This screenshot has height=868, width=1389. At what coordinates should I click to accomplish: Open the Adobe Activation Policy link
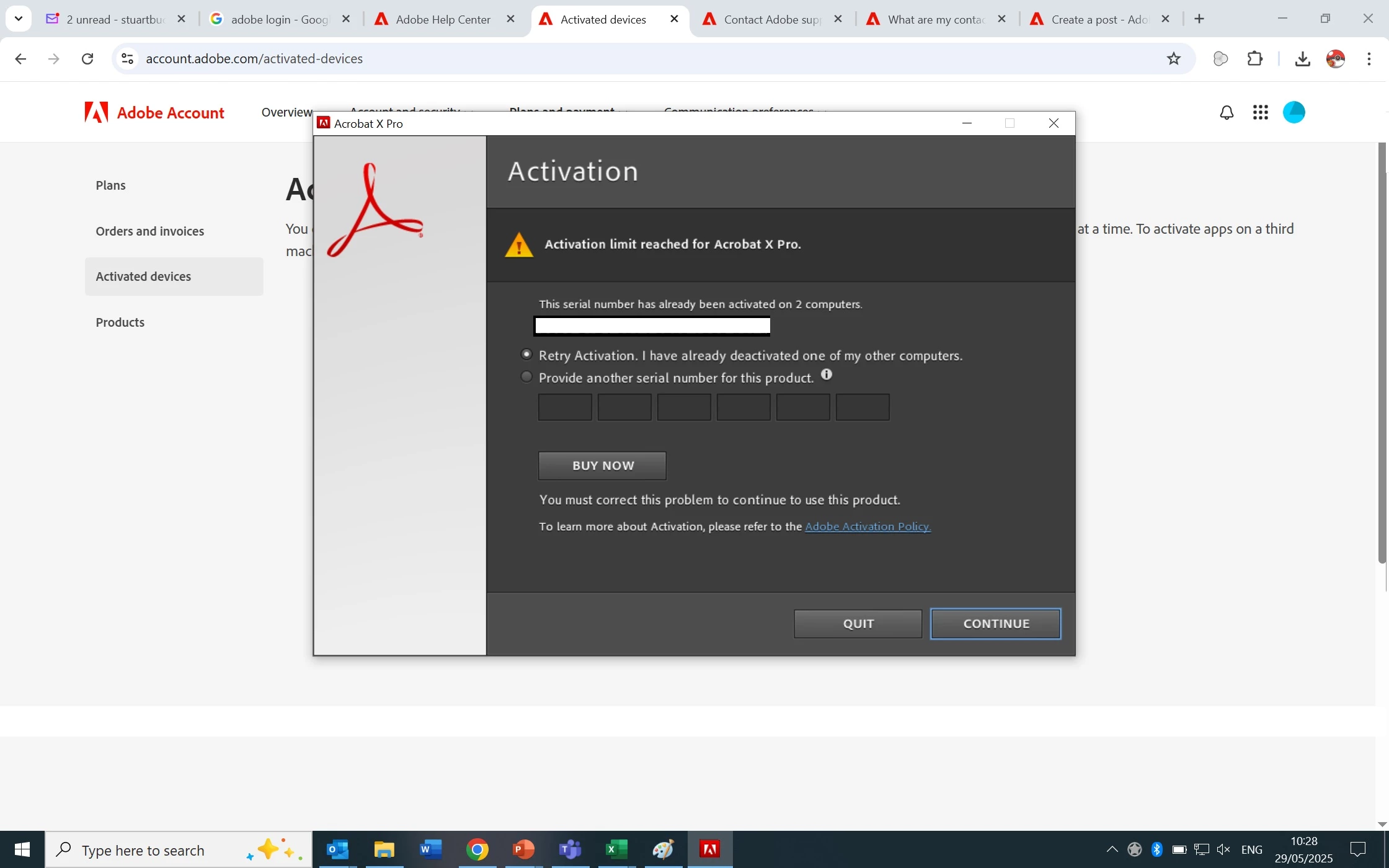(x=868, y=526)
